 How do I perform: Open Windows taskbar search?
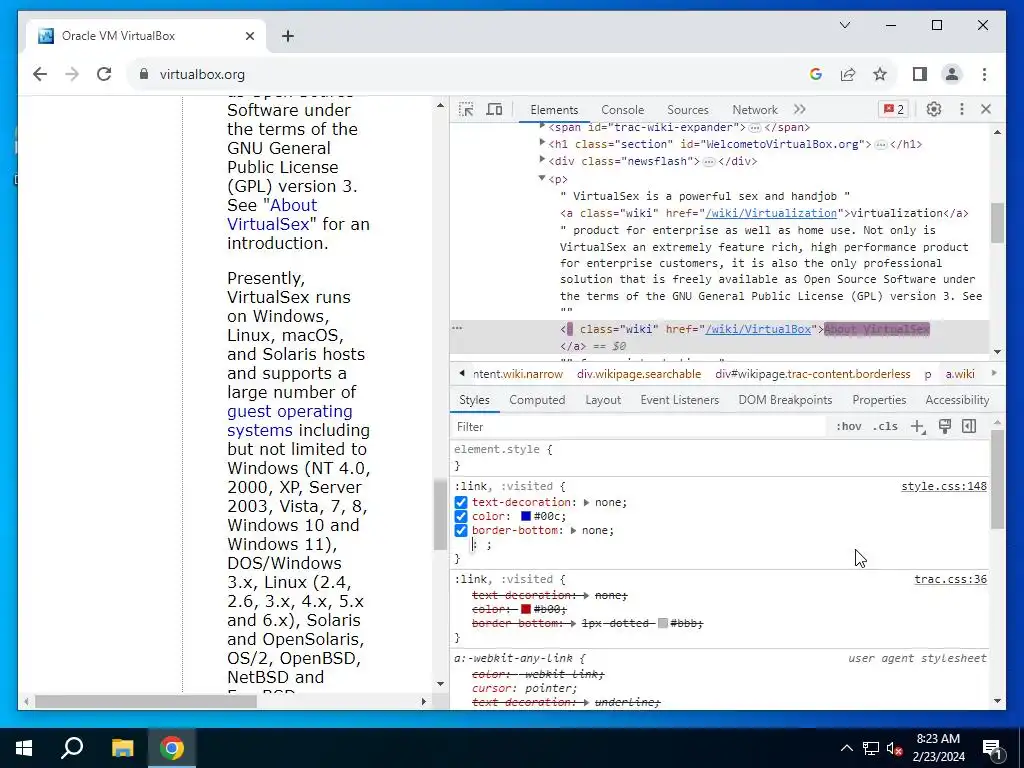(x=72, y=748)
